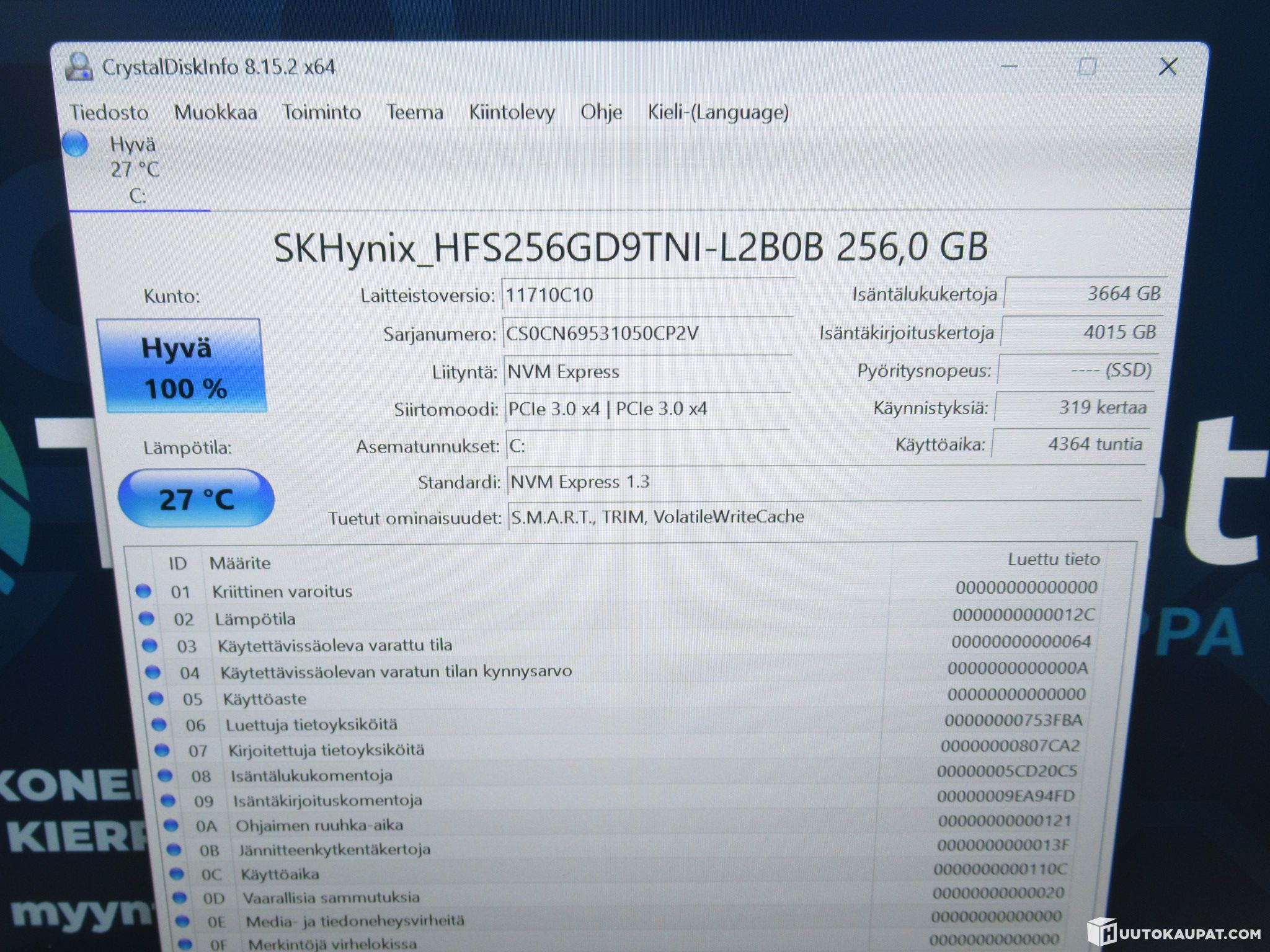Click the Liityntä field NVM Express
Image resolution: width=1270 pixels, height=952 pixels.
(647, 372)
